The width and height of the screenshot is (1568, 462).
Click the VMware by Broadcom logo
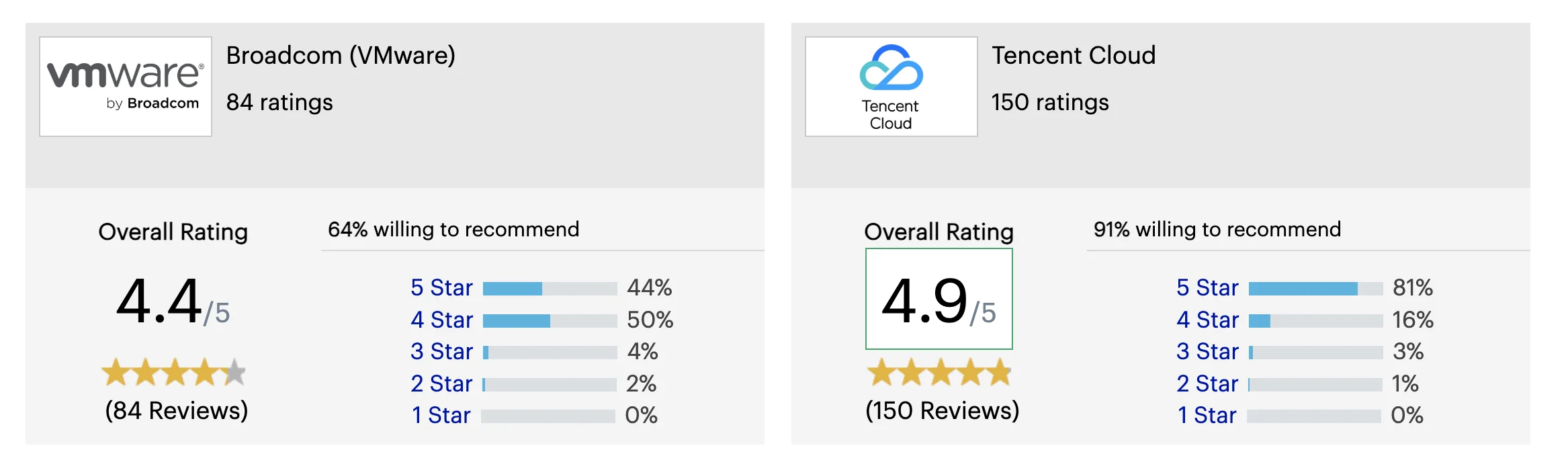click(x=126, y=87)
